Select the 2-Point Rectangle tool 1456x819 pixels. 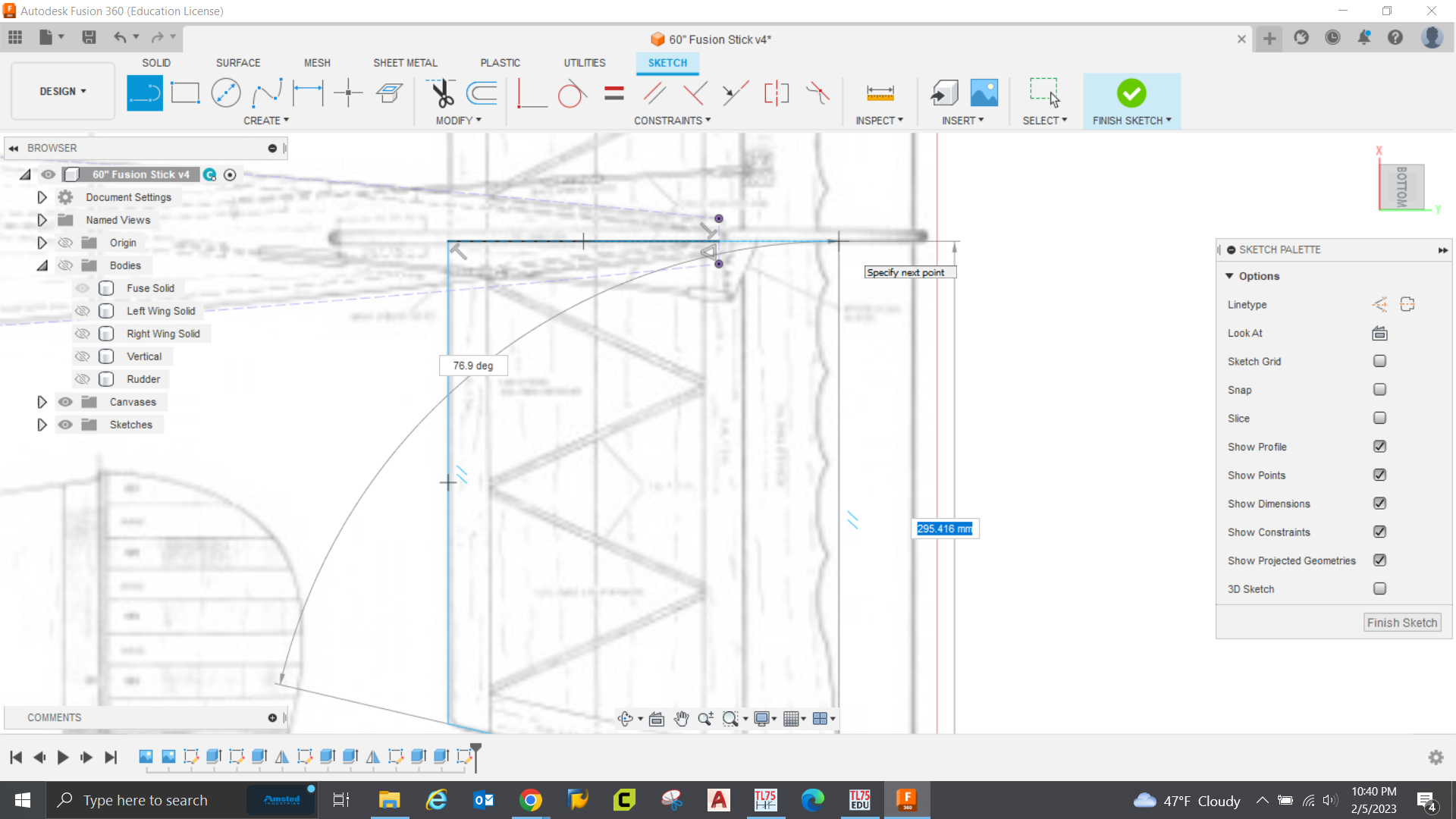click(x=185, y=93)
